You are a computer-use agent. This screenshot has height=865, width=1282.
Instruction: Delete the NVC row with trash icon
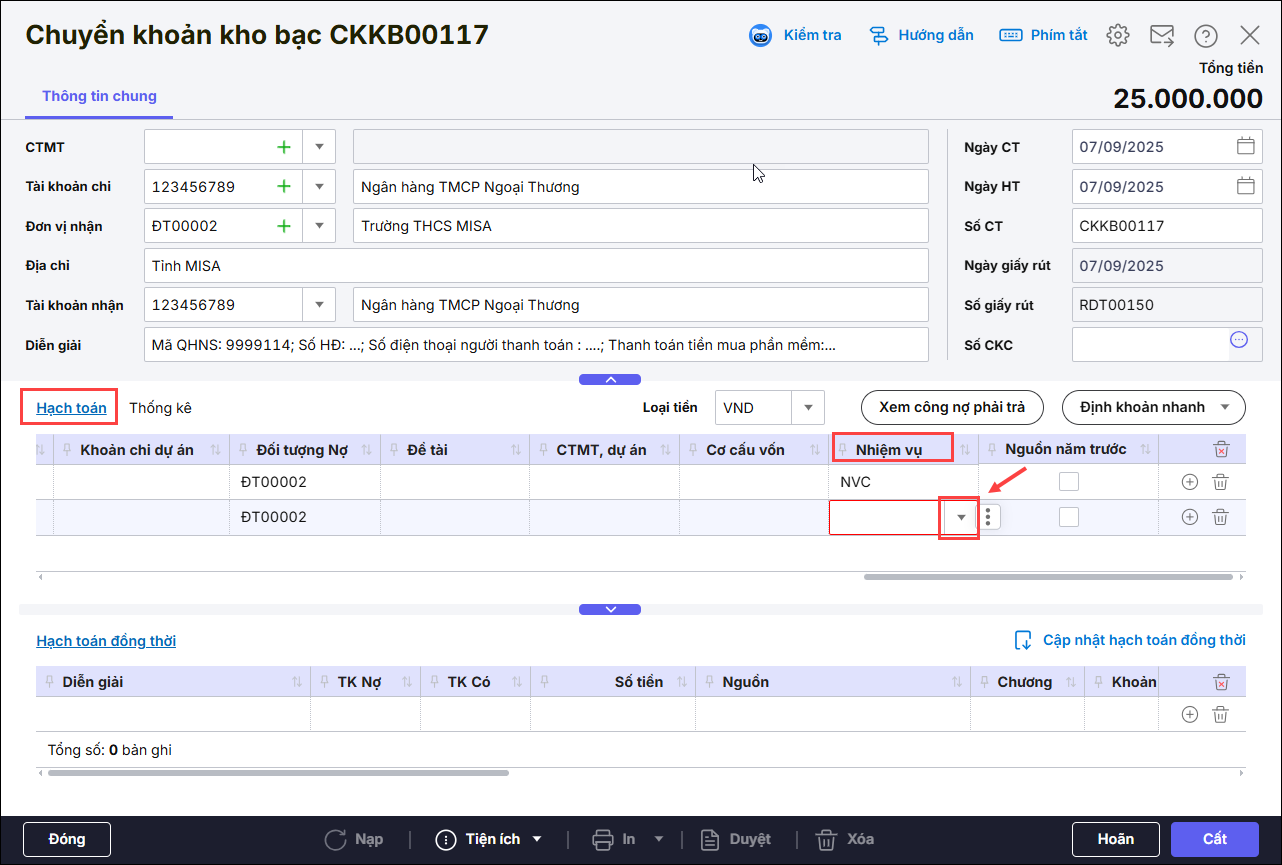[x=1220, y=482]
